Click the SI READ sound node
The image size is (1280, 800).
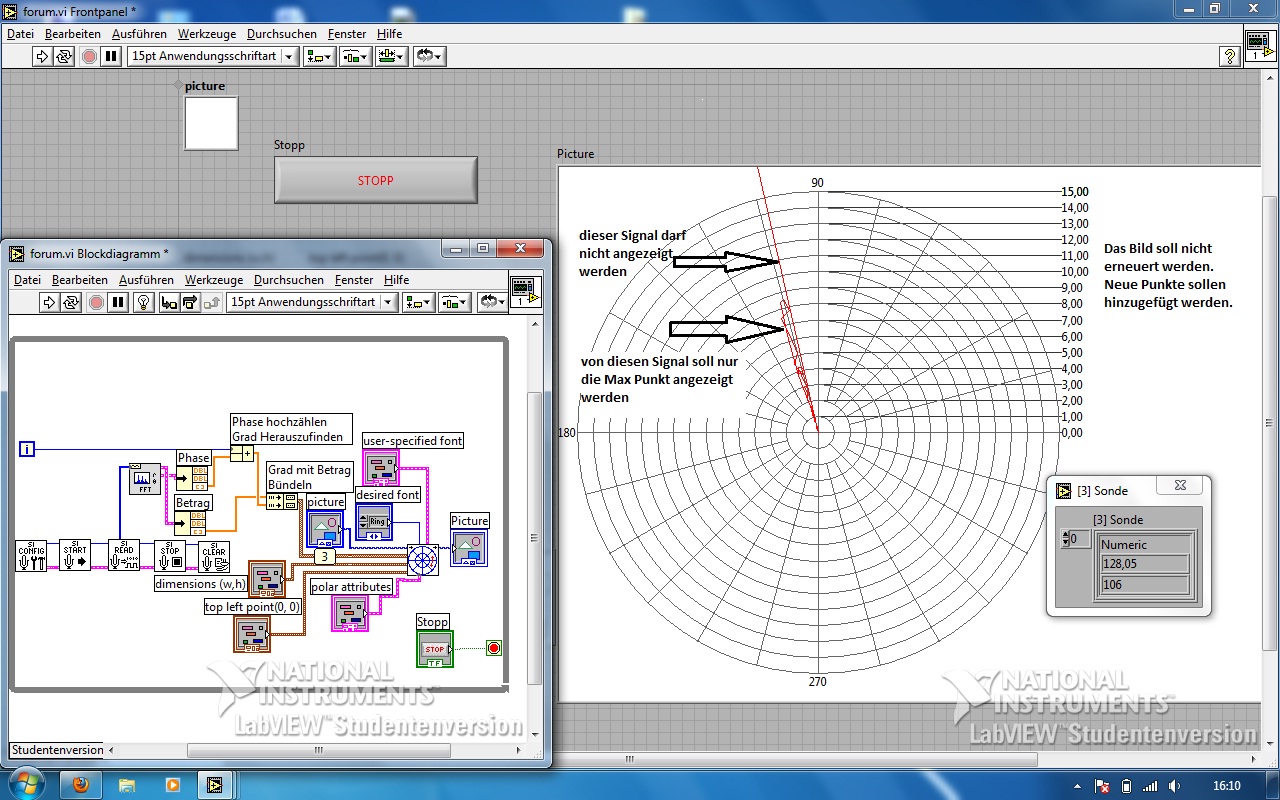pos(123,555)
